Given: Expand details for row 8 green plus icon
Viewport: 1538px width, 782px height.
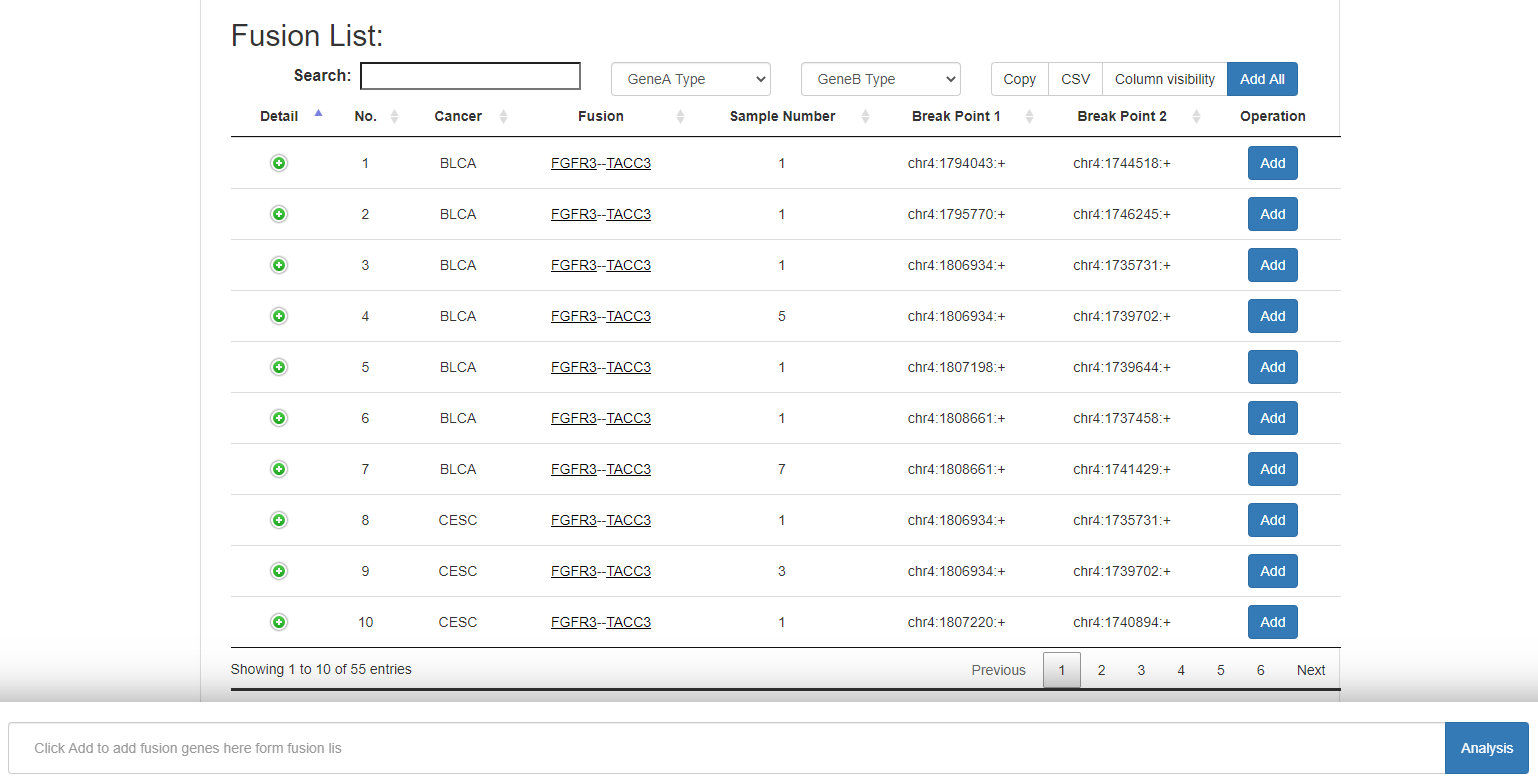Looking at the screenshot, I should click(279, 520).
